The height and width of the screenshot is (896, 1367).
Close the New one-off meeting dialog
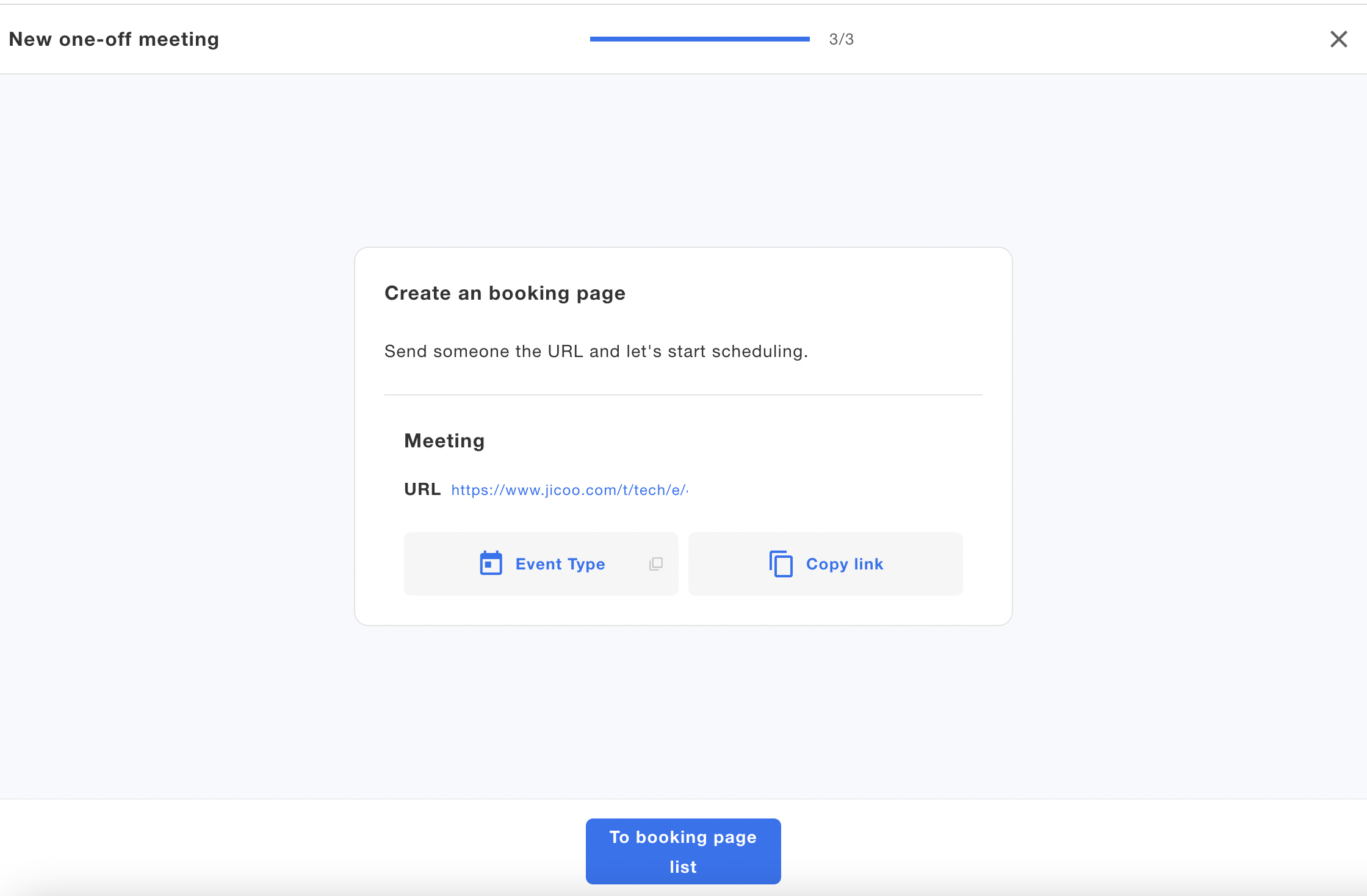1338,39
